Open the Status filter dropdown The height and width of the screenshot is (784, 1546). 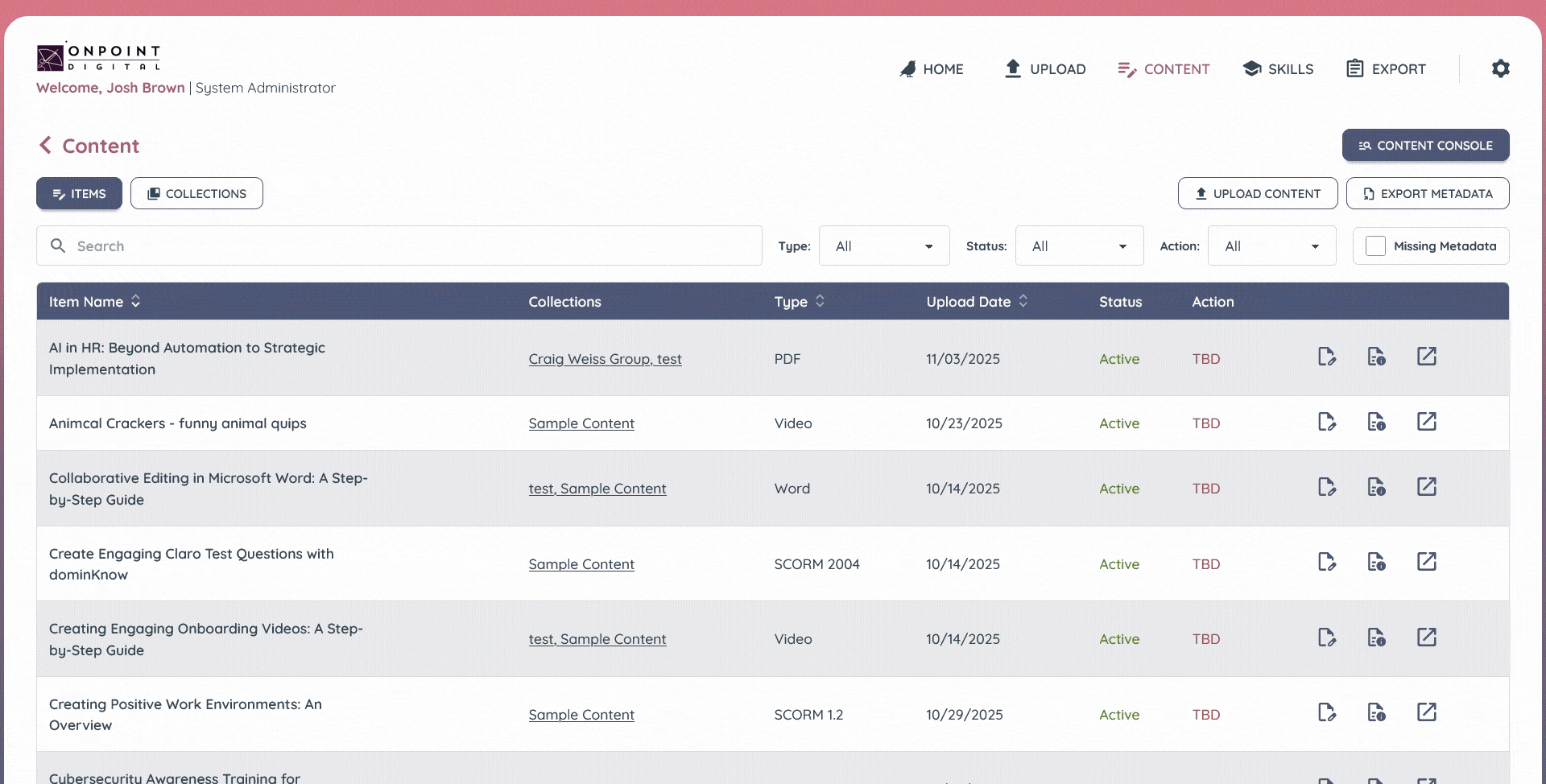click(x=1079, y=246)
